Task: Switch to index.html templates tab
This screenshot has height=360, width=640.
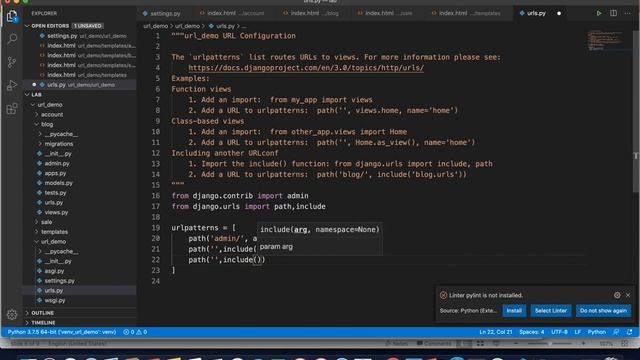Action: coord(467,13)
